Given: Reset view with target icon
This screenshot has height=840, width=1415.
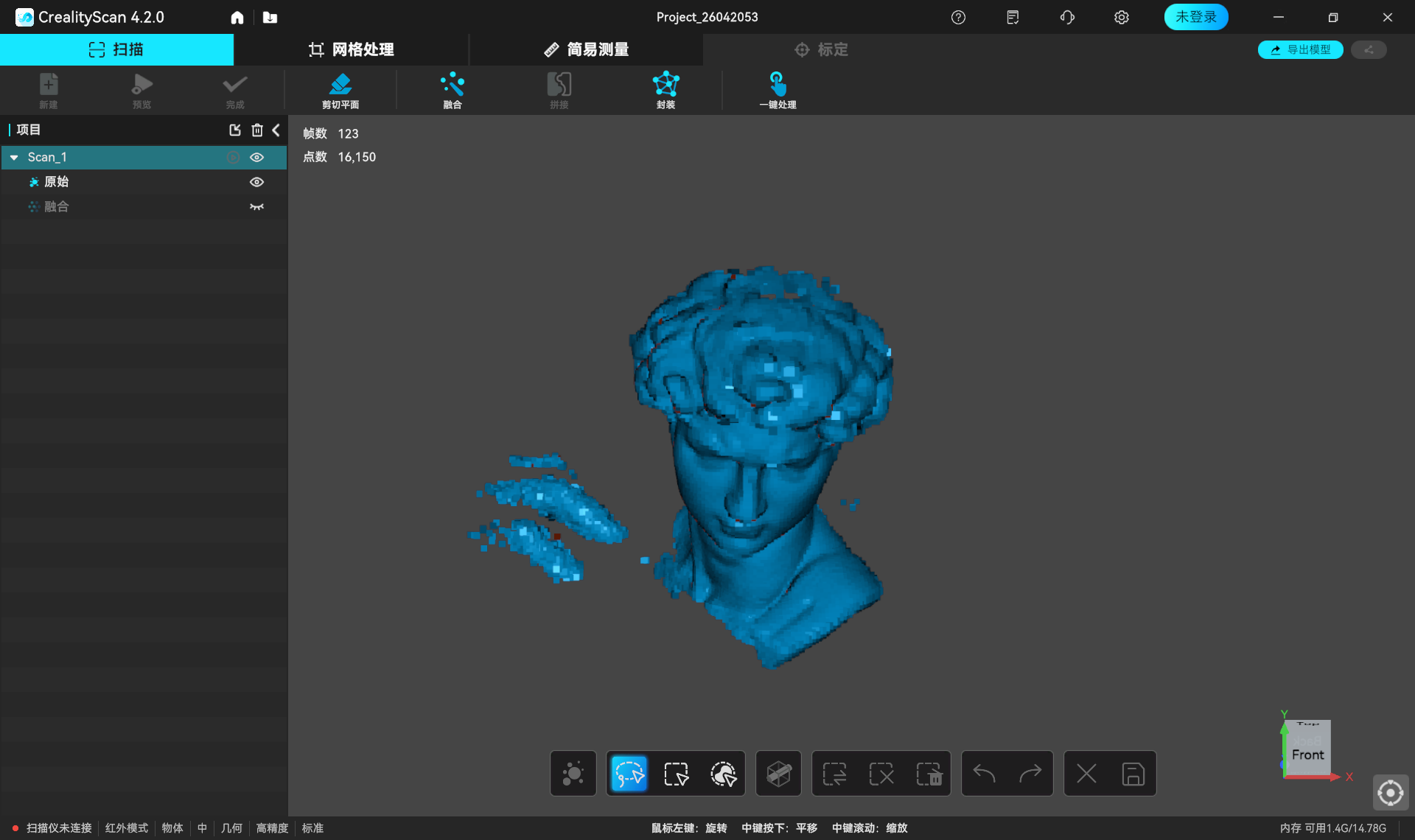Looking at the screenshot, I should coord(1390,793).
